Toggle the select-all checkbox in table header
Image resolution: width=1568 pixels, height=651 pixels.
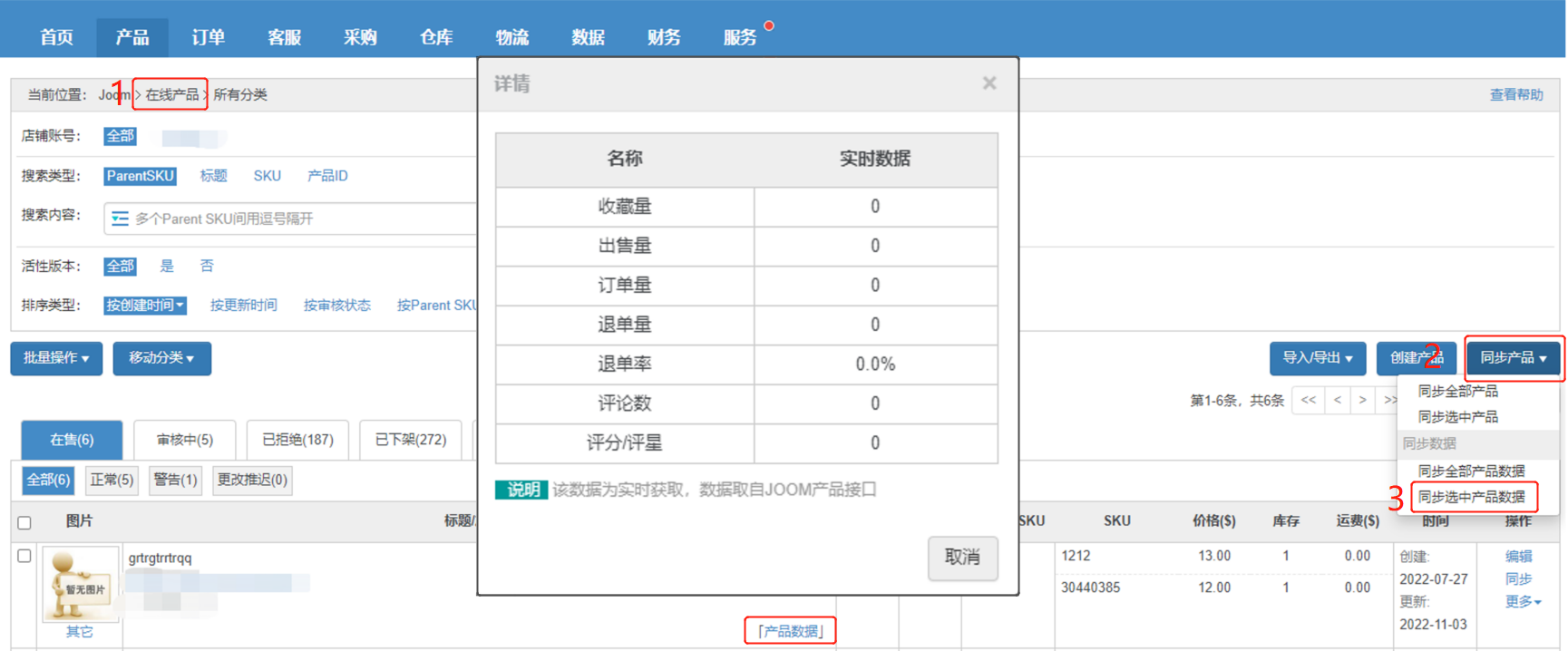[24, 522]
